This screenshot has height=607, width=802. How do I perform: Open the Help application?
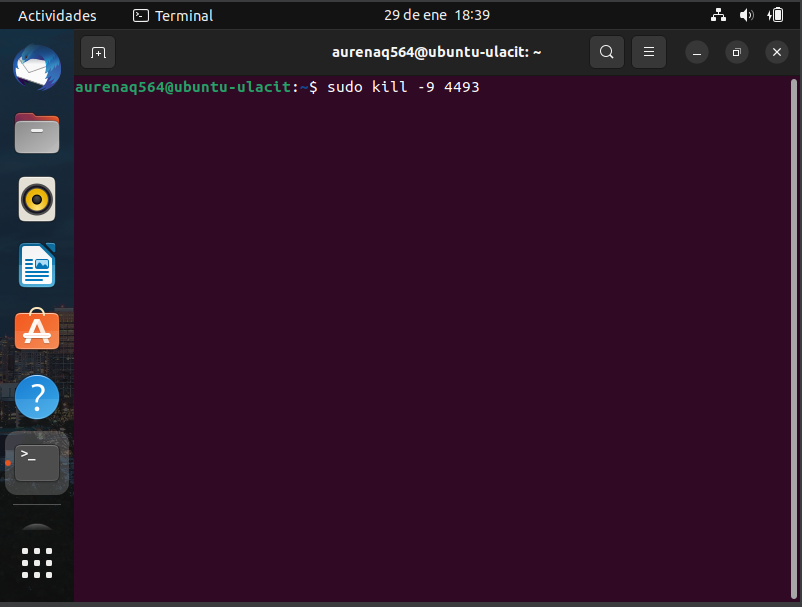click(37, 396)
